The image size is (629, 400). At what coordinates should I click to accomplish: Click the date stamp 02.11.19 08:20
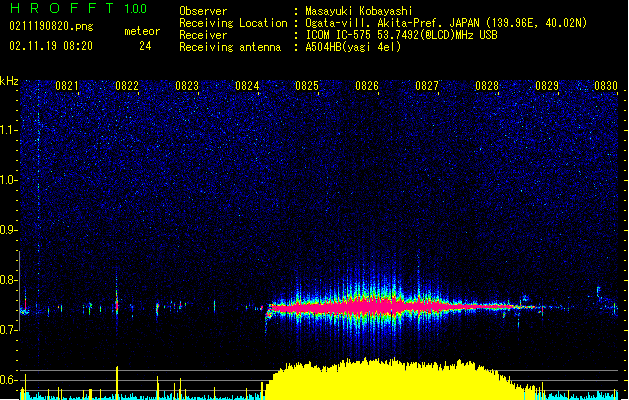(51, 46)
